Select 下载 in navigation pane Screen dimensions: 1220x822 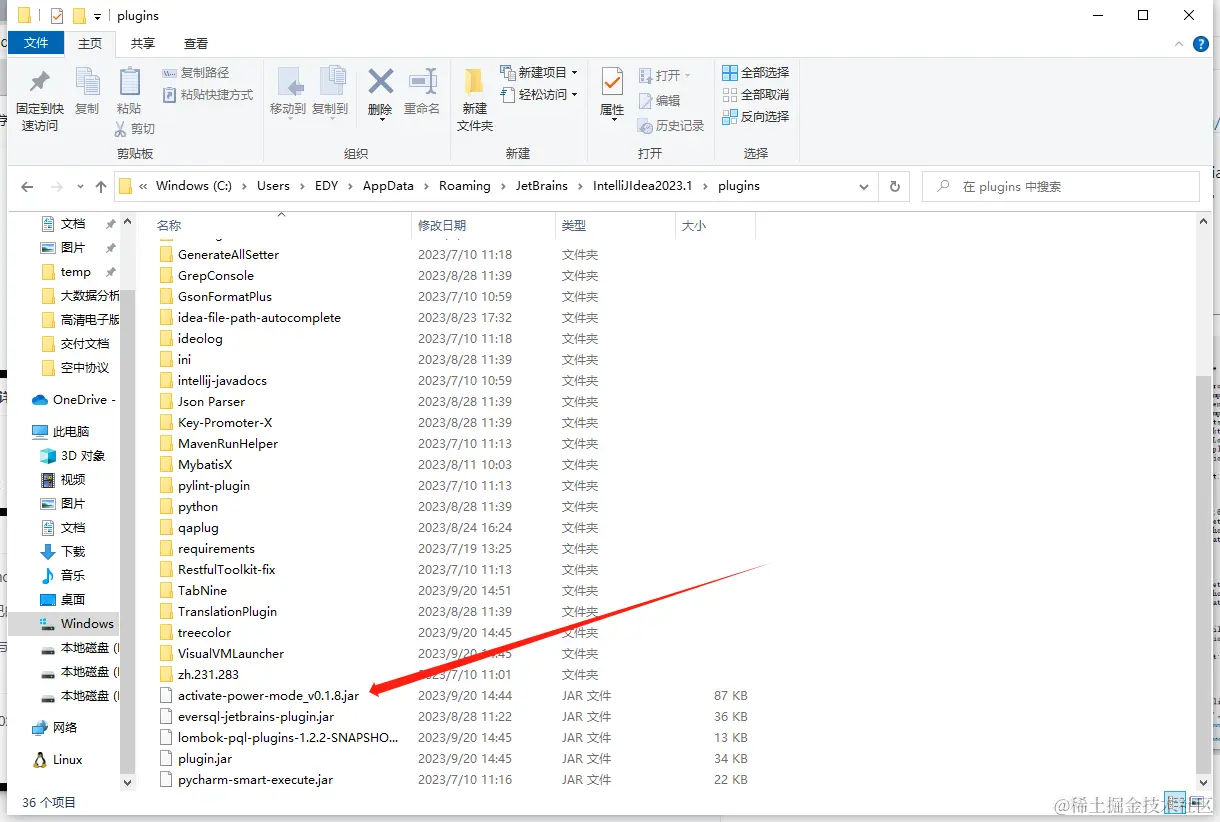coord(63,552)
